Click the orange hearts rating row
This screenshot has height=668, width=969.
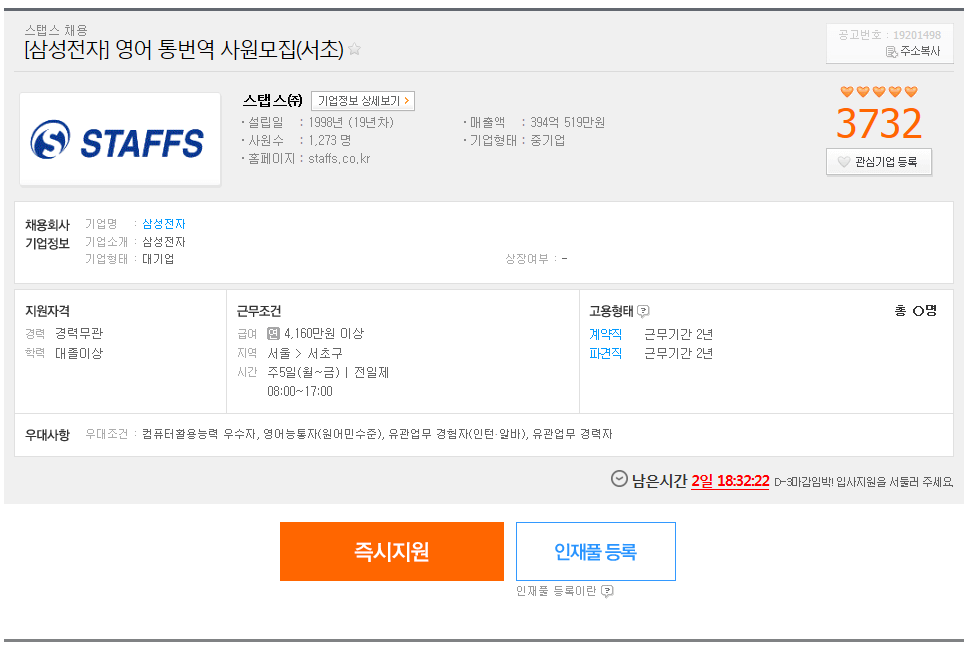point(879,91)
